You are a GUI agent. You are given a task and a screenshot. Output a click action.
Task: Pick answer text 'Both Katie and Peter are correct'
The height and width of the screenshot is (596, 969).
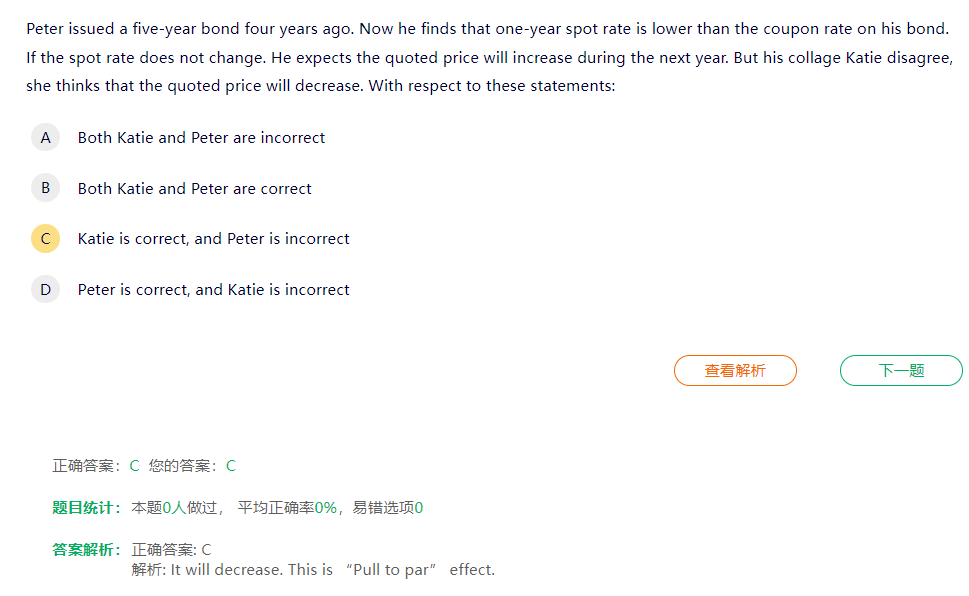[x=195, y=188]
